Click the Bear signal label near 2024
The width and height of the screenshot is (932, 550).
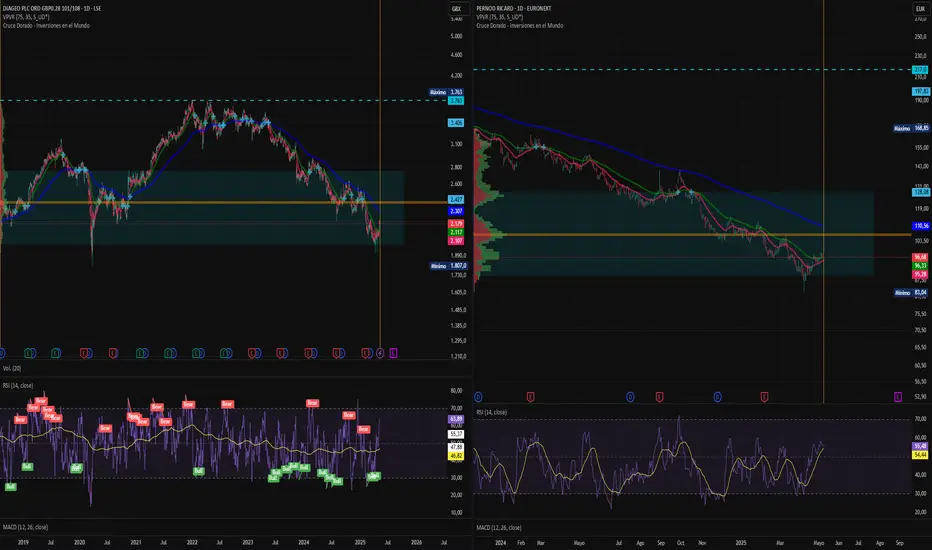(x=310, y=403)
